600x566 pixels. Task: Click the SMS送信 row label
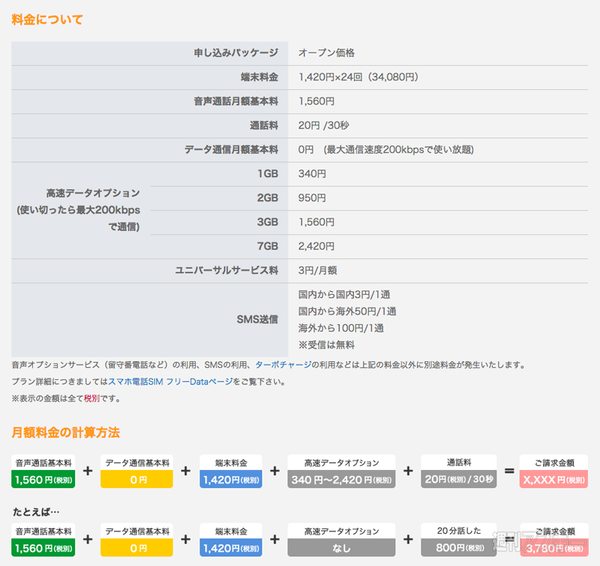point(257,319)
